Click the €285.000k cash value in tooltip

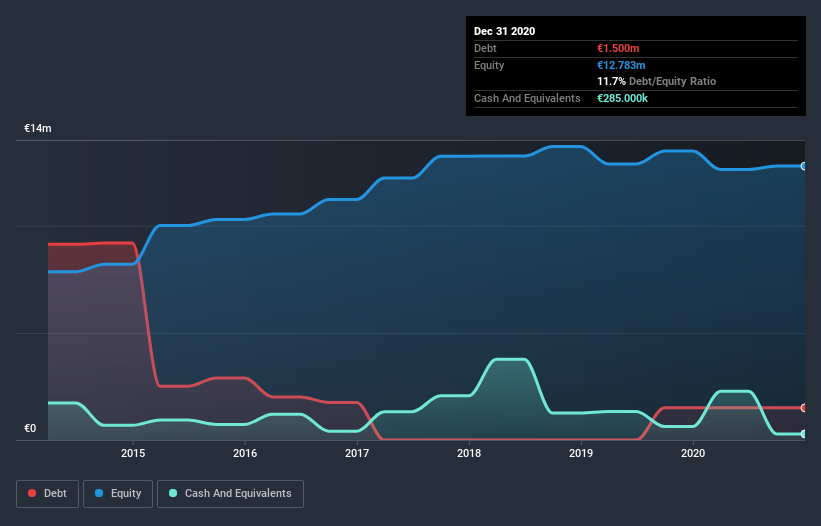(623, 98)
